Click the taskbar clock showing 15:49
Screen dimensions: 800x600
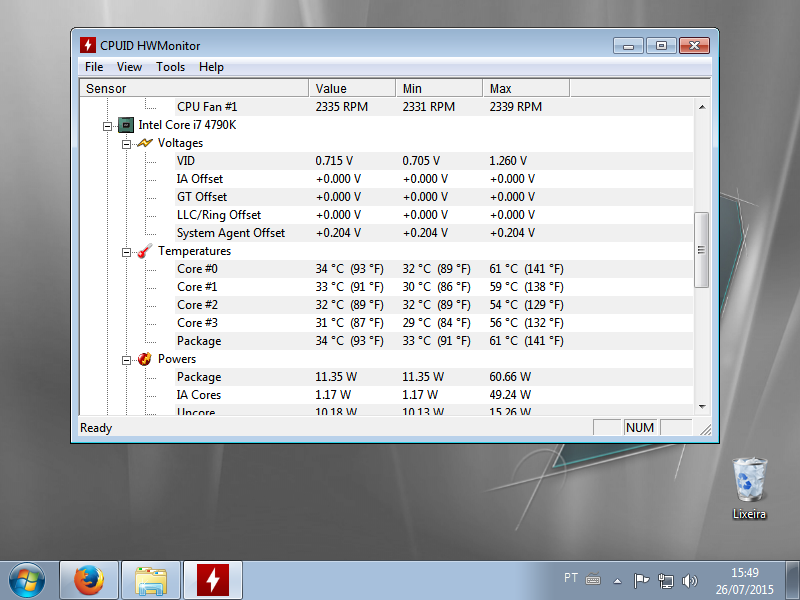click(x=744, y=581)
